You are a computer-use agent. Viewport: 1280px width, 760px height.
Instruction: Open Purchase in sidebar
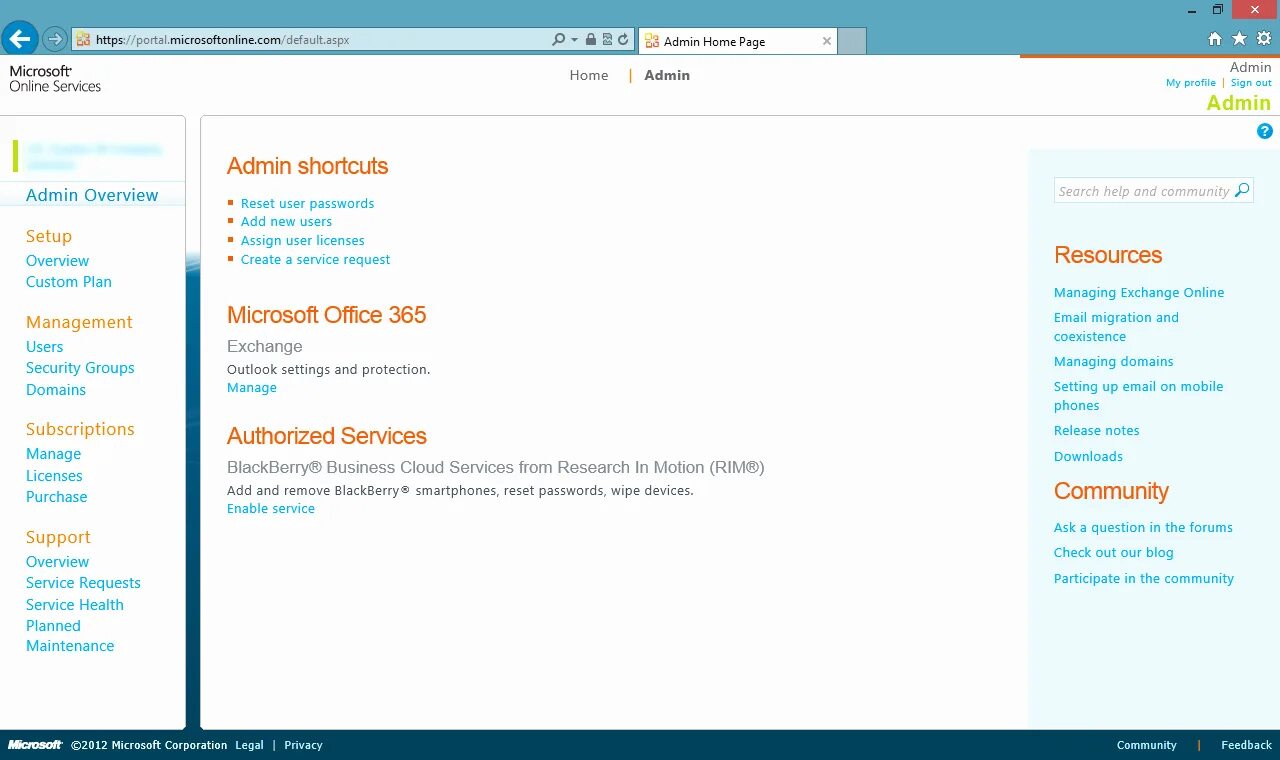pos(56,497)
